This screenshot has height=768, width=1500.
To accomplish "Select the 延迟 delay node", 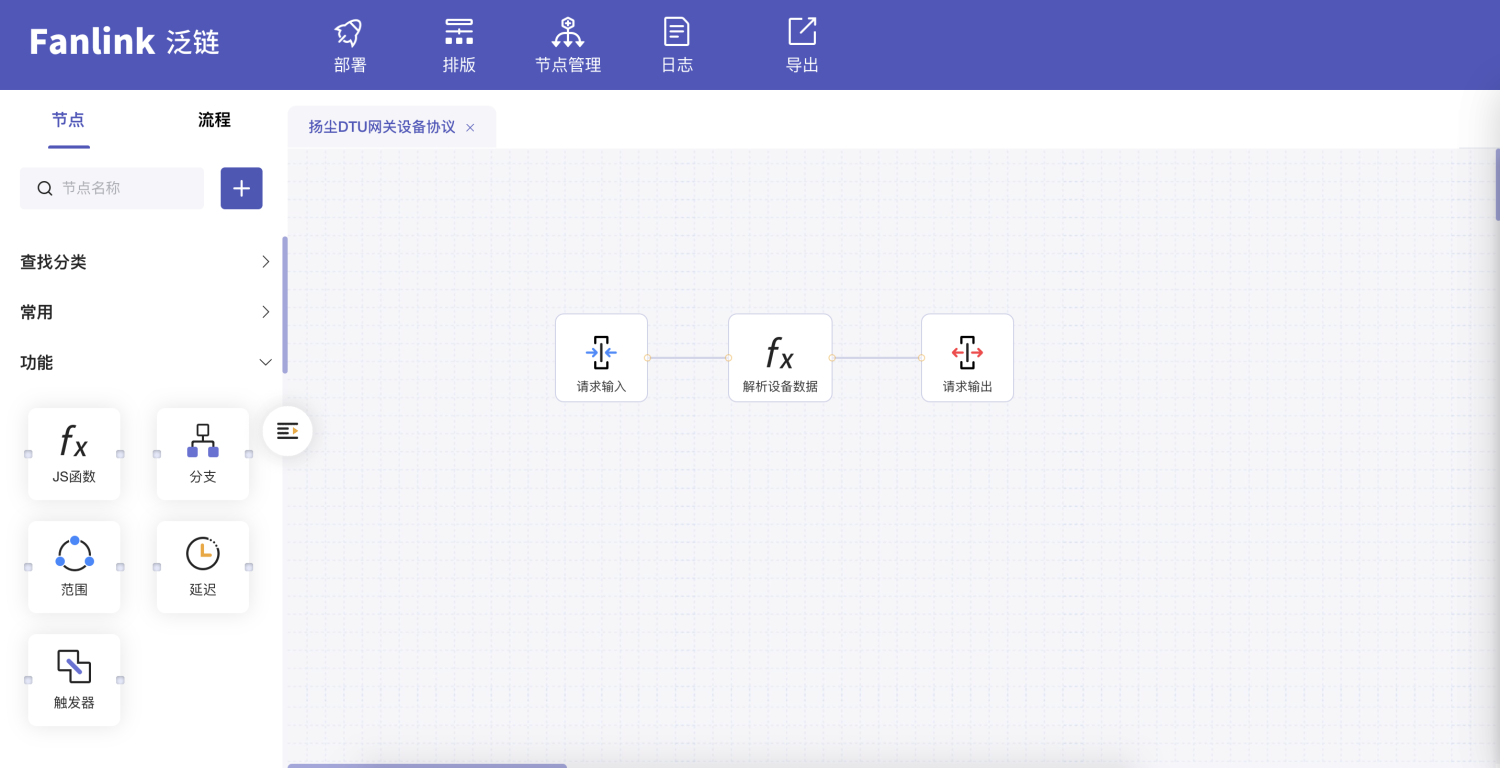I will click(203, 566).
